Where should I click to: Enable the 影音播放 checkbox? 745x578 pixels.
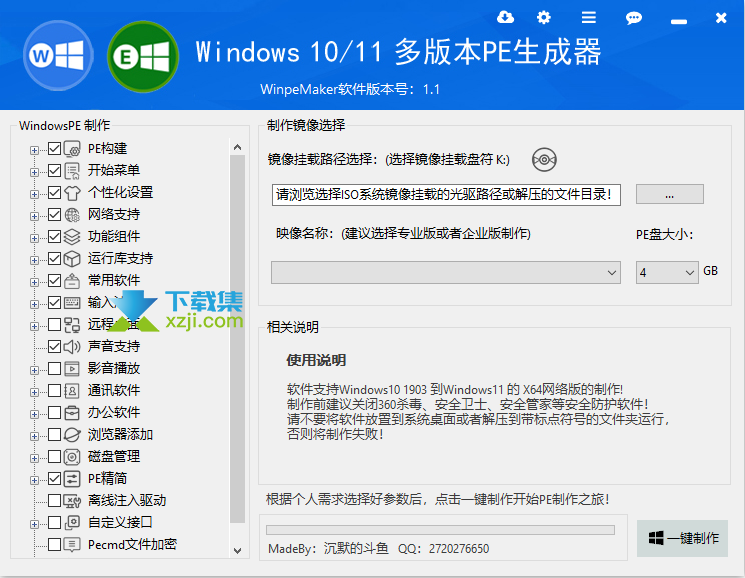pyautogui.click(x=55, y=369)
